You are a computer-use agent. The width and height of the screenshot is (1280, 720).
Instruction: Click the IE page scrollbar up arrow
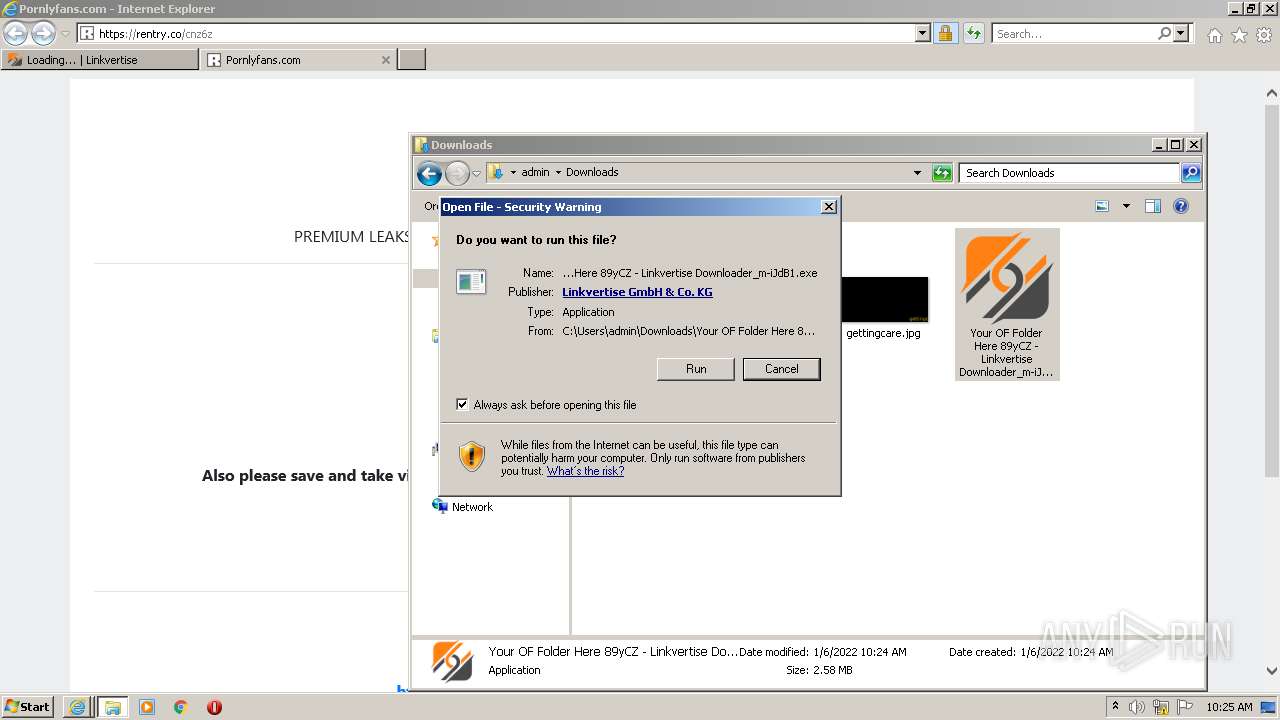tap(1272, 93)
